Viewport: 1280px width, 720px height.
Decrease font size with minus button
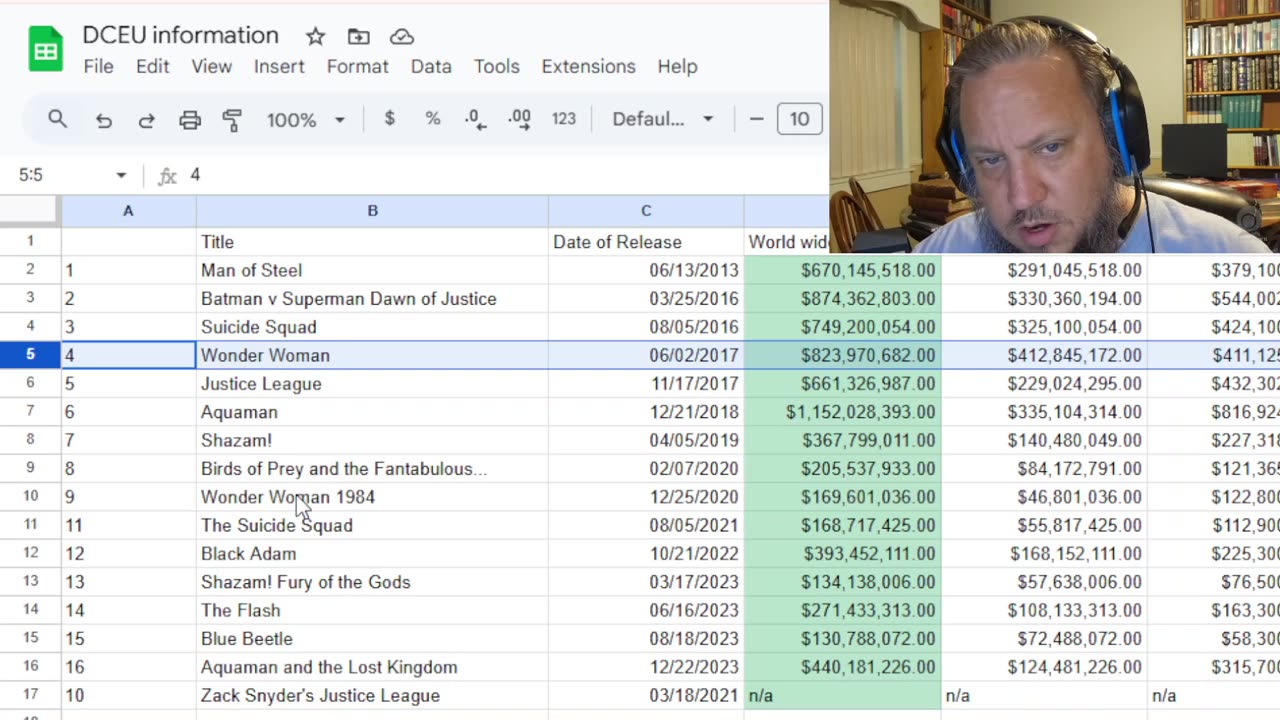[x=756, y=119]
